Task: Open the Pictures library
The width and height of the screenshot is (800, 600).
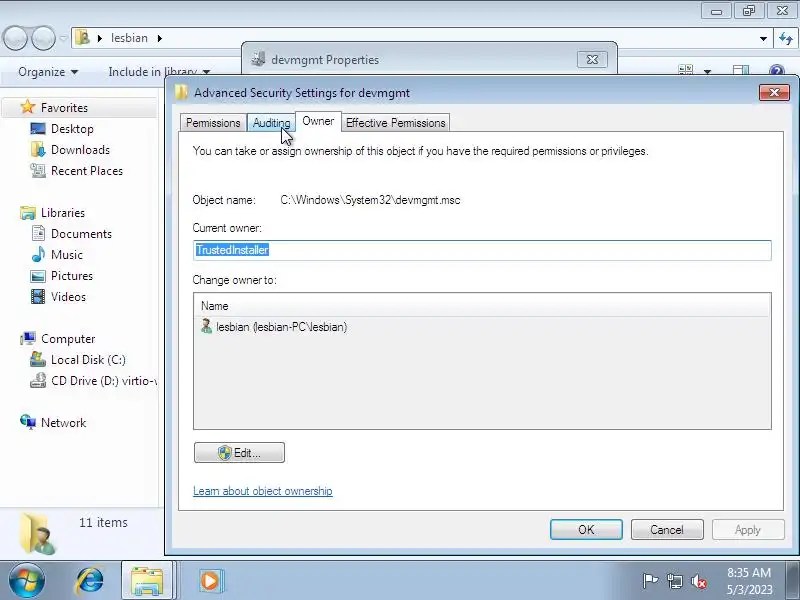Action: pyautogui.click(x=72, y=276)
